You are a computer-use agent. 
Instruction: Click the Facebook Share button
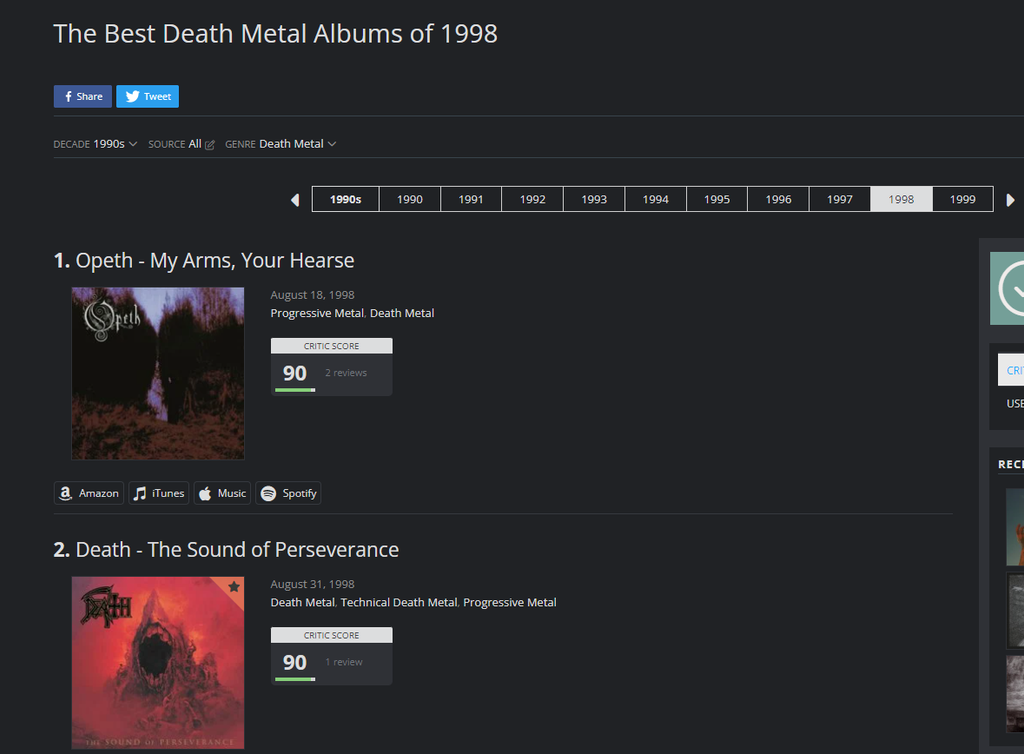pos(82,96)
